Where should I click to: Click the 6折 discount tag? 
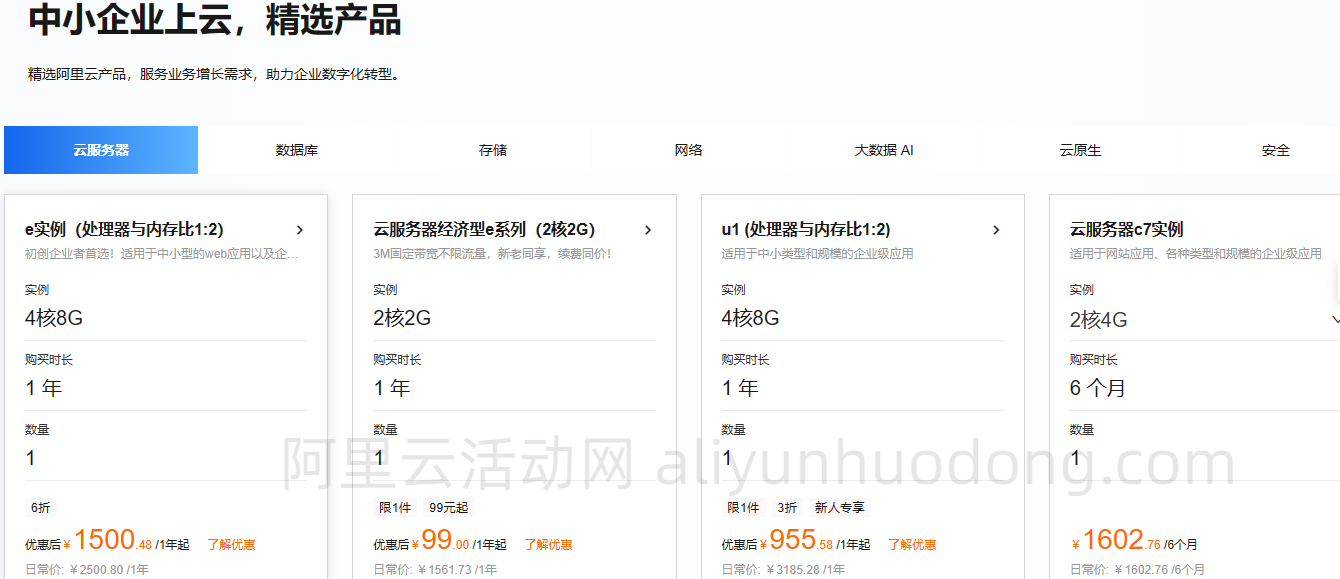(41, 508)
